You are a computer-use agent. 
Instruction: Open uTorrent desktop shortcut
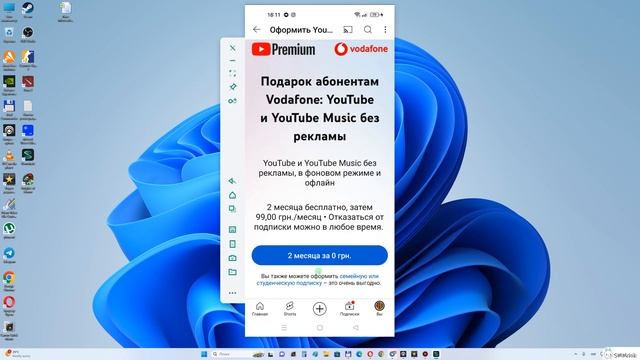tap(9, 231)
